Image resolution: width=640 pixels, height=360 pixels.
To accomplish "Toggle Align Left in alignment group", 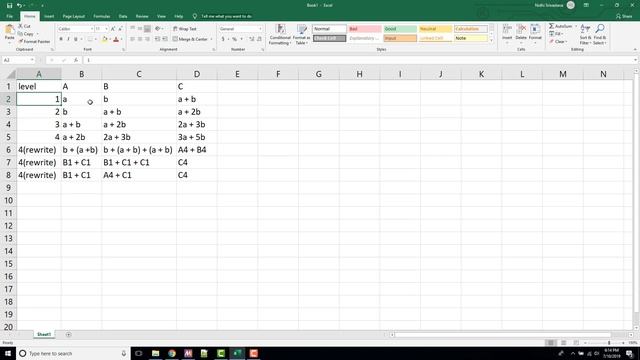I will pyautogui.click(x=132, y=39).
